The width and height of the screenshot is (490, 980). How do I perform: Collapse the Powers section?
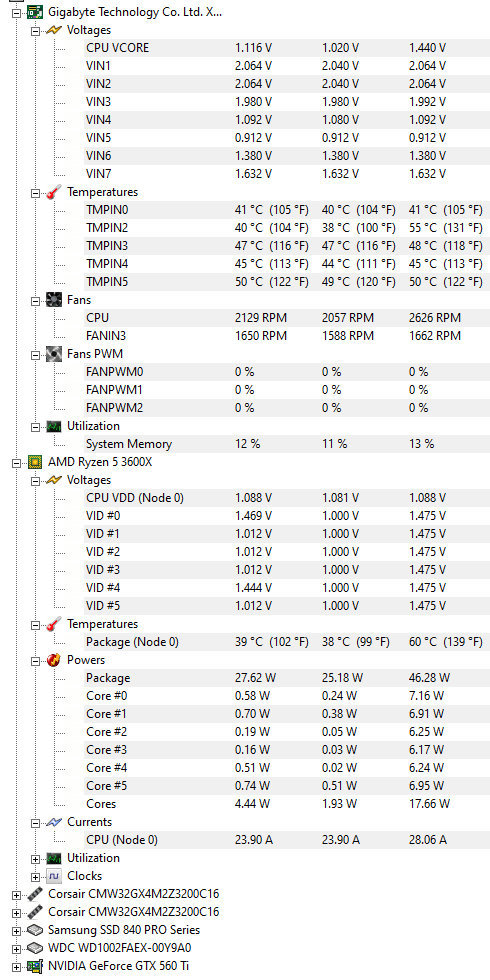pos(36,660)
